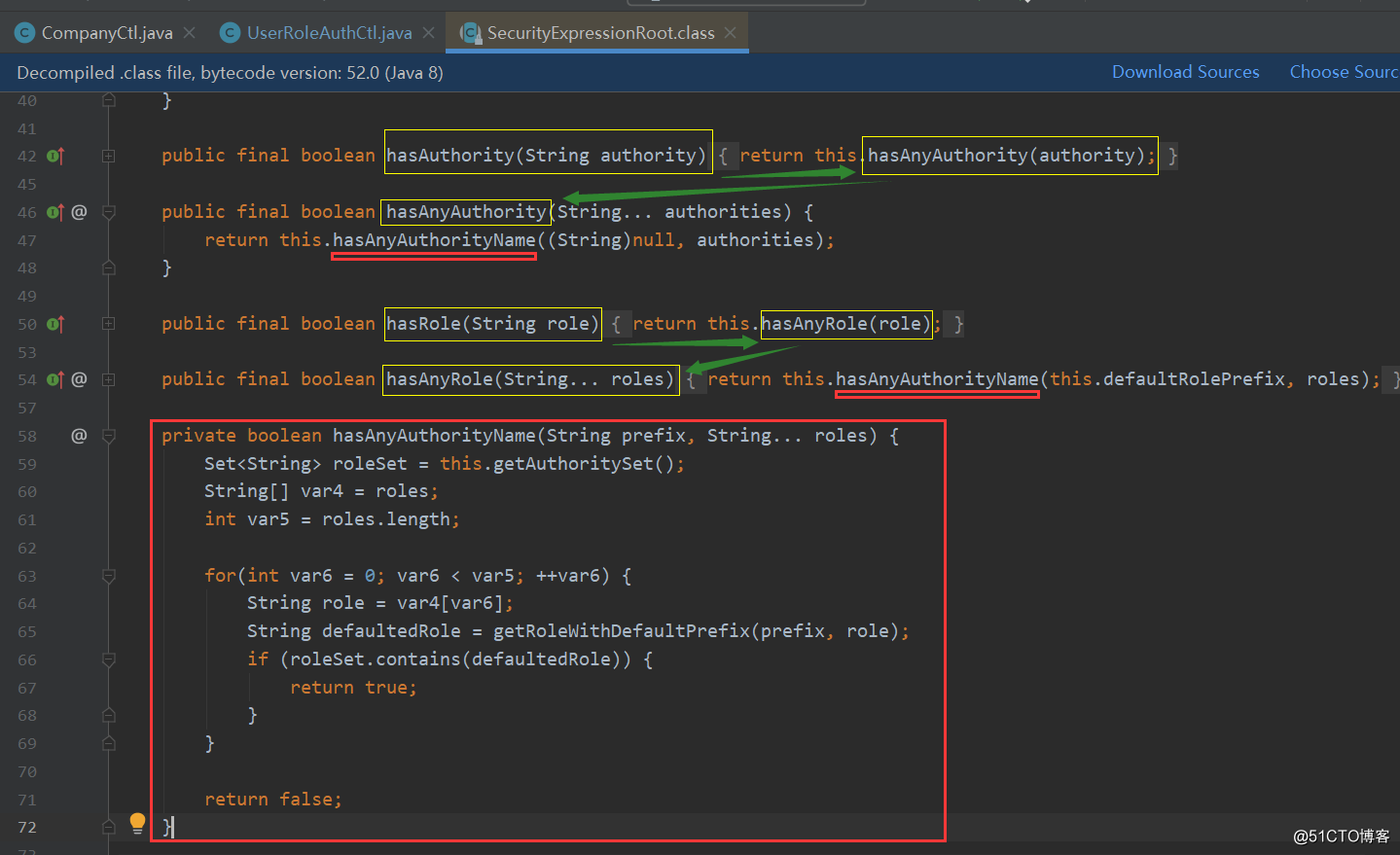Click getRoleWithDefaultPrefix call on line 65

[x=622, y=631]
